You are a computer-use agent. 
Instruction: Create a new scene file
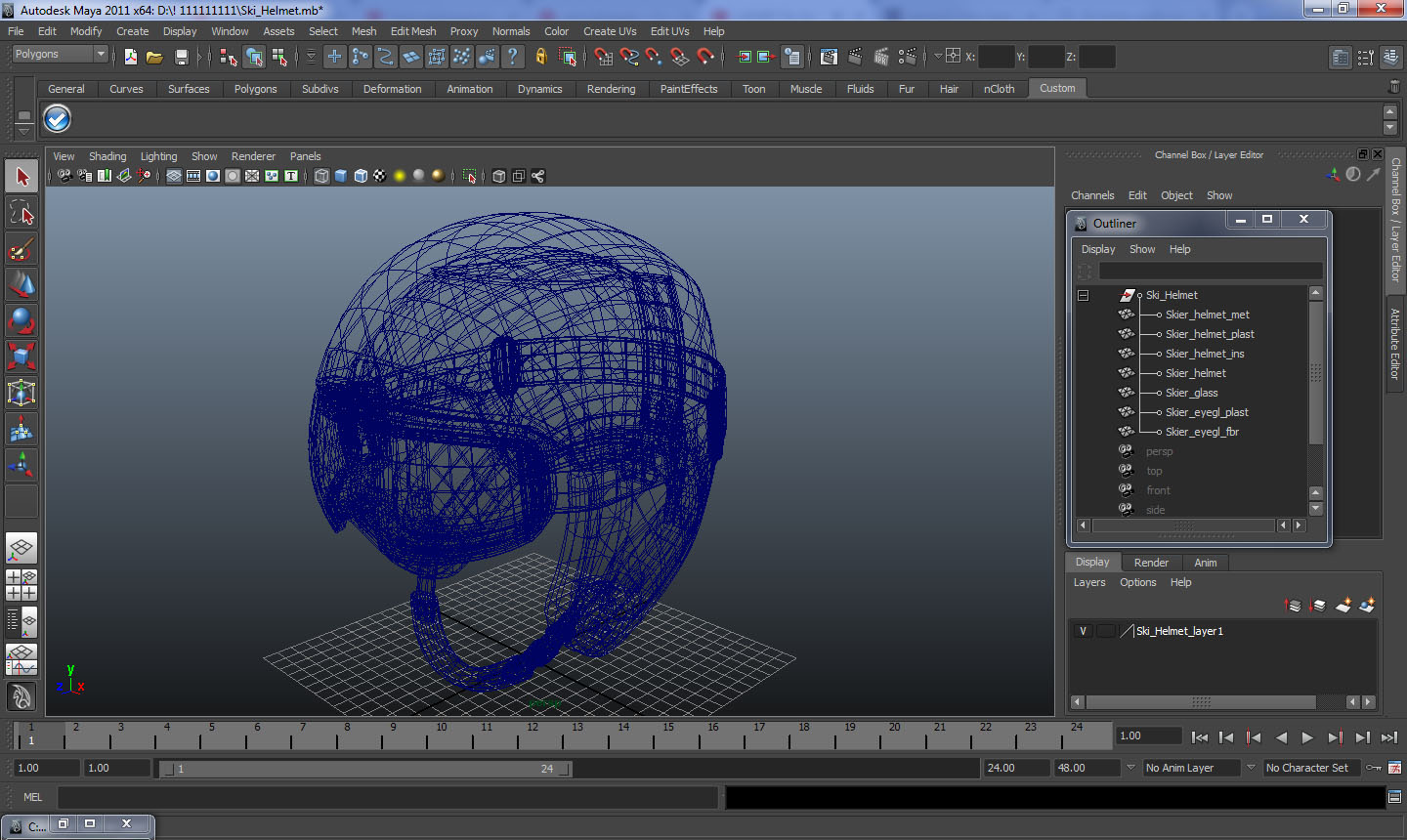pyautogui.click(x=130, y=57)
